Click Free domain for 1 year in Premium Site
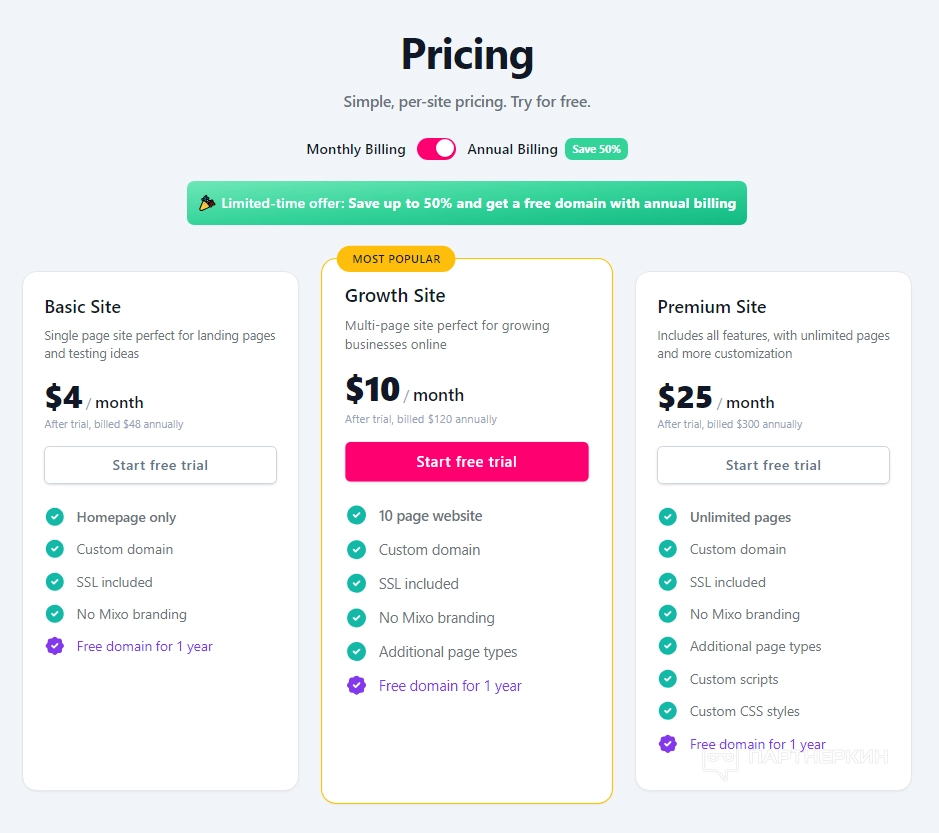 click(757, 744)
